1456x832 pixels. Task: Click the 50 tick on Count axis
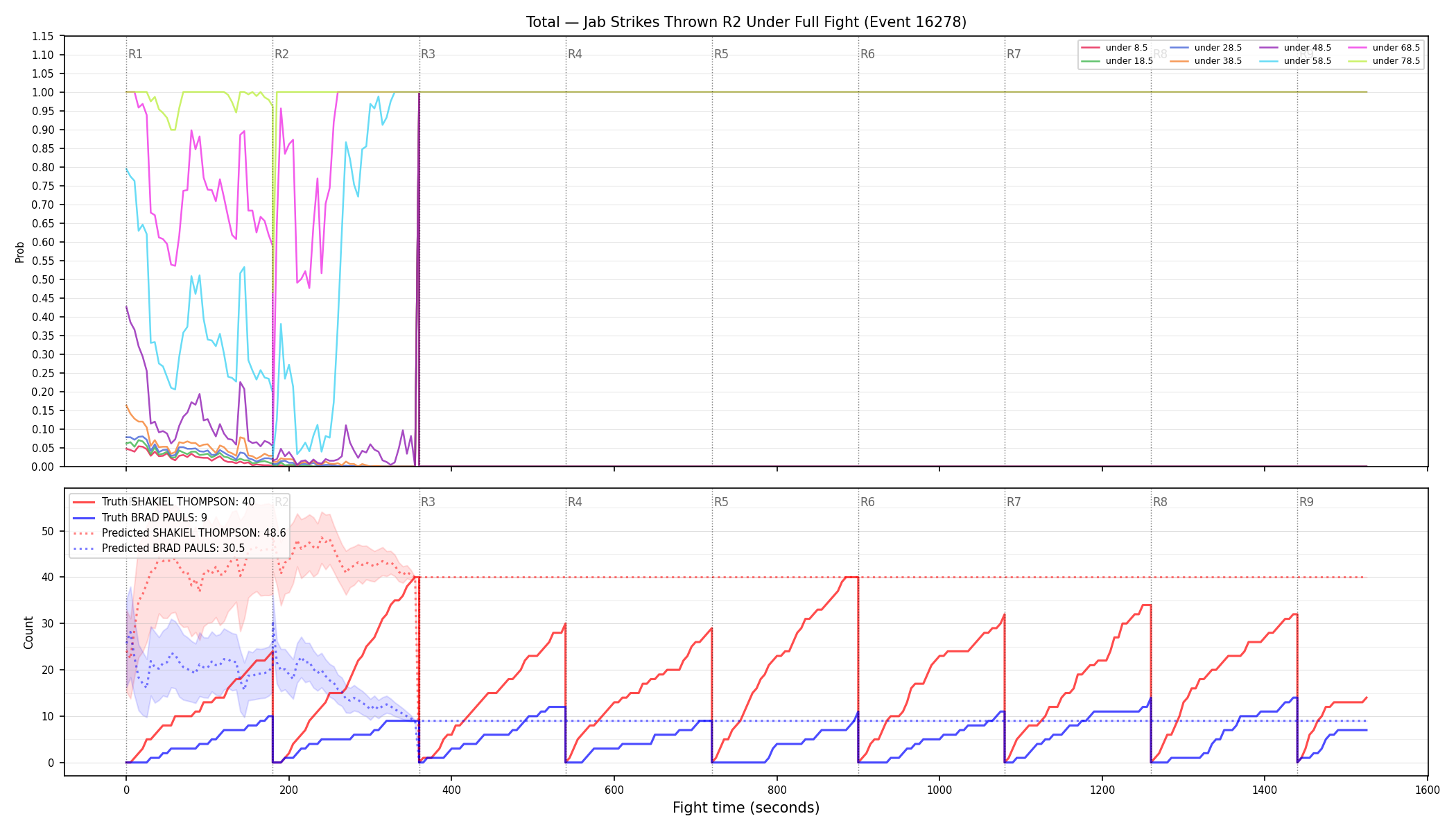pyautogui.click(x=48, y=531)
